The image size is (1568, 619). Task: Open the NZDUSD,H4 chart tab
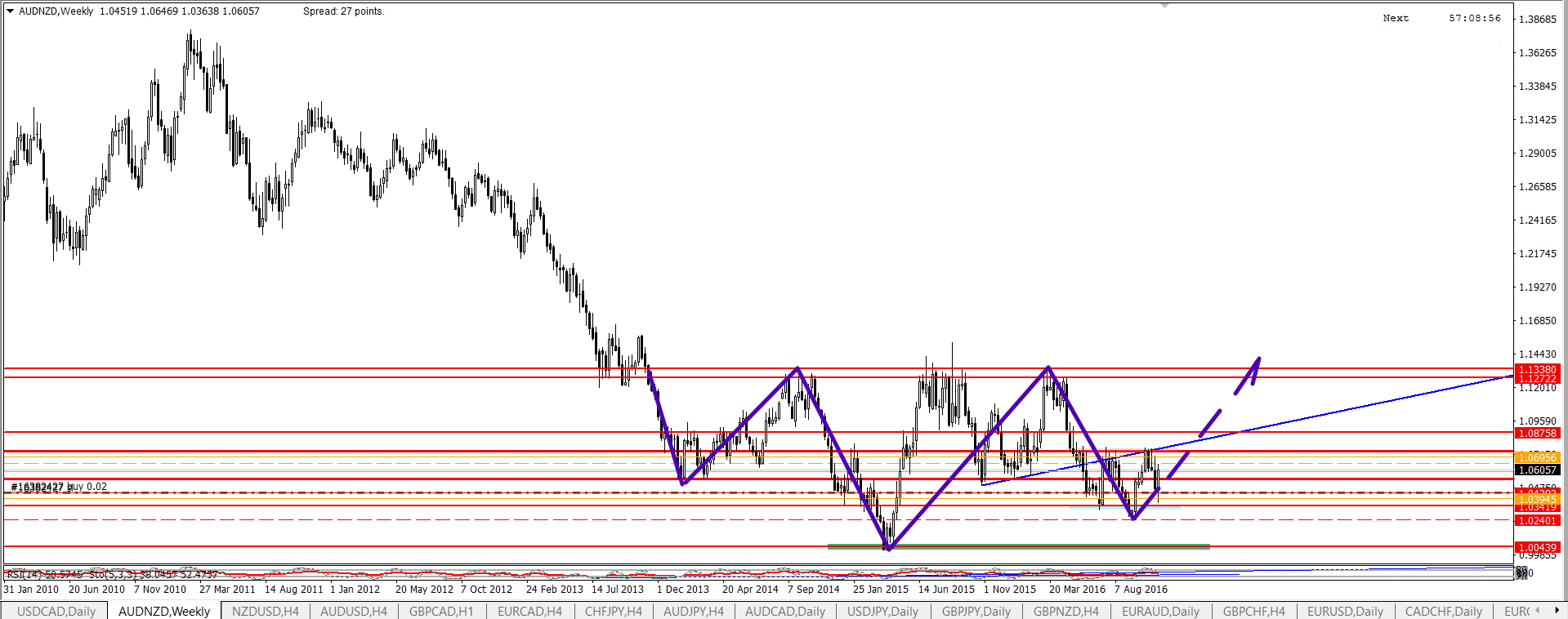click(x=266, y=611)
